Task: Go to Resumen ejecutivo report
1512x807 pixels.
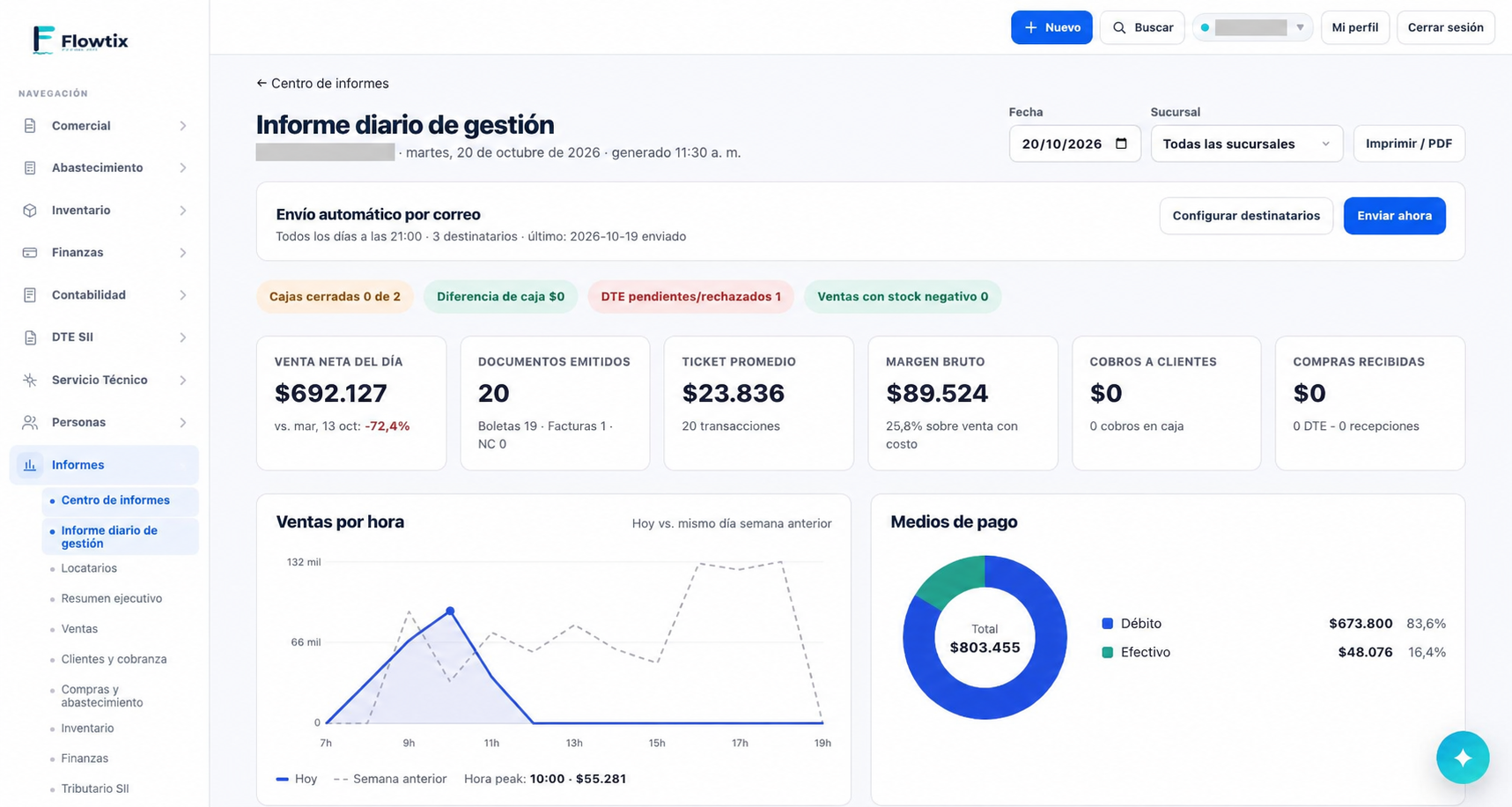Action: (x=112, y=598)
